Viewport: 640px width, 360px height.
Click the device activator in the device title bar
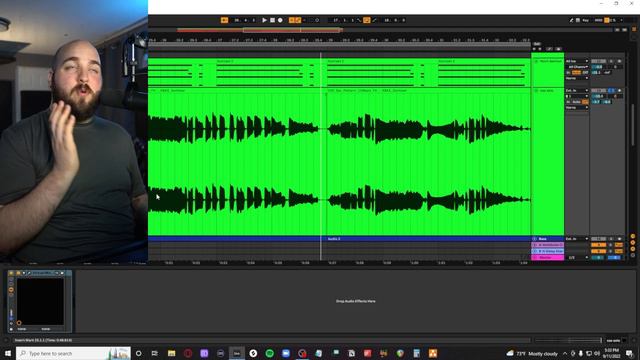click(x=11, y=273)
